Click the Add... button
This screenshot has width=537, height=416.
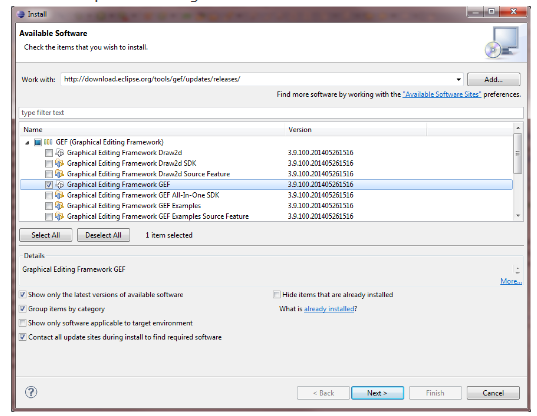[494, 79]
